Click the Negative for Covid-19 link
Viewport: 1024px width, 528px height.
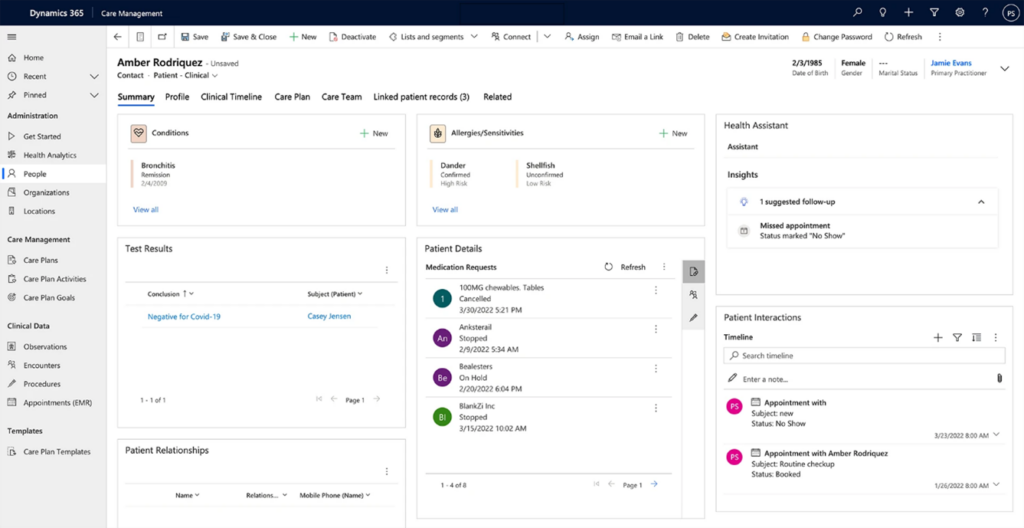(184, 317)
